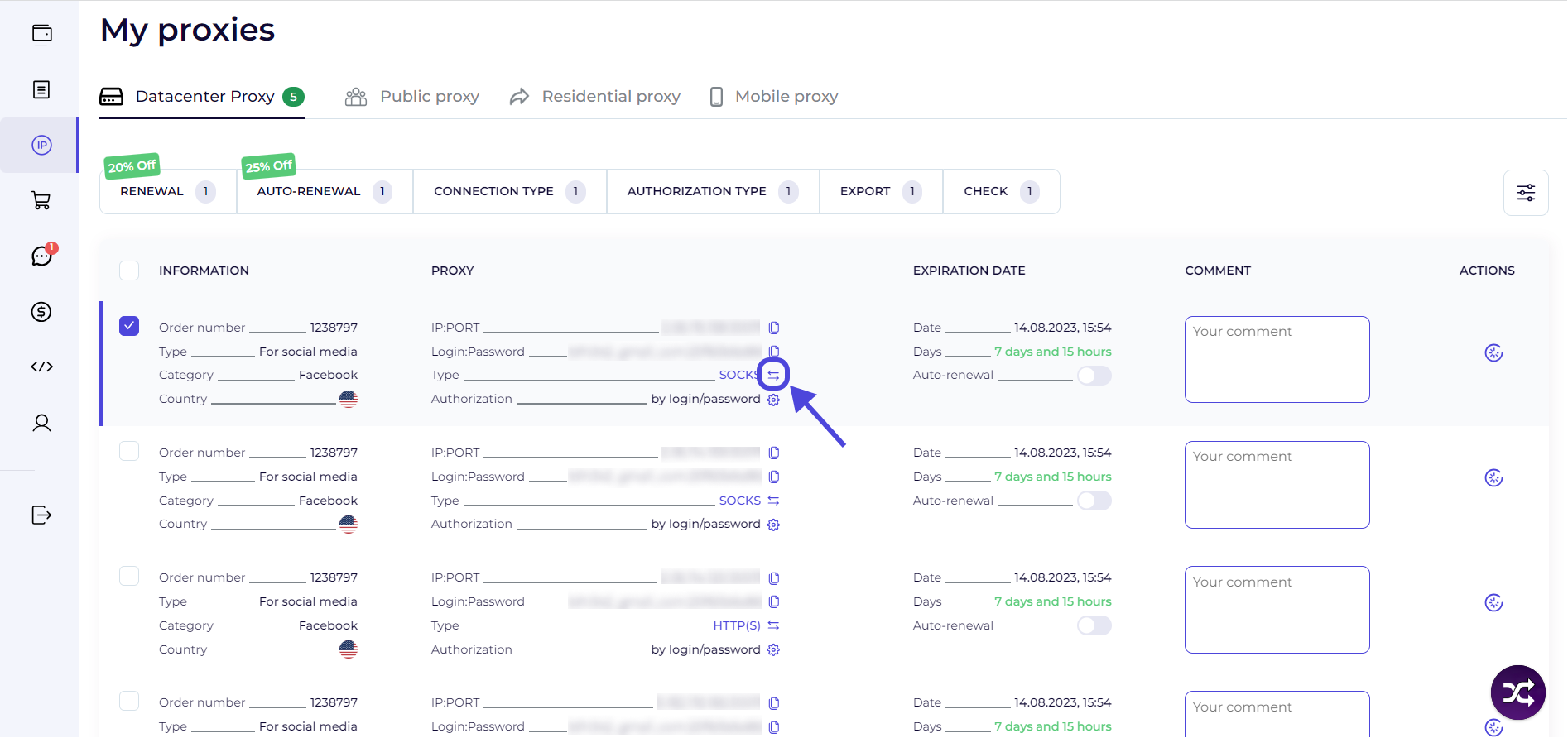Switch connection type of first SOCKS proxy
Screen dimensions: 1568x738
pos(773,375)
